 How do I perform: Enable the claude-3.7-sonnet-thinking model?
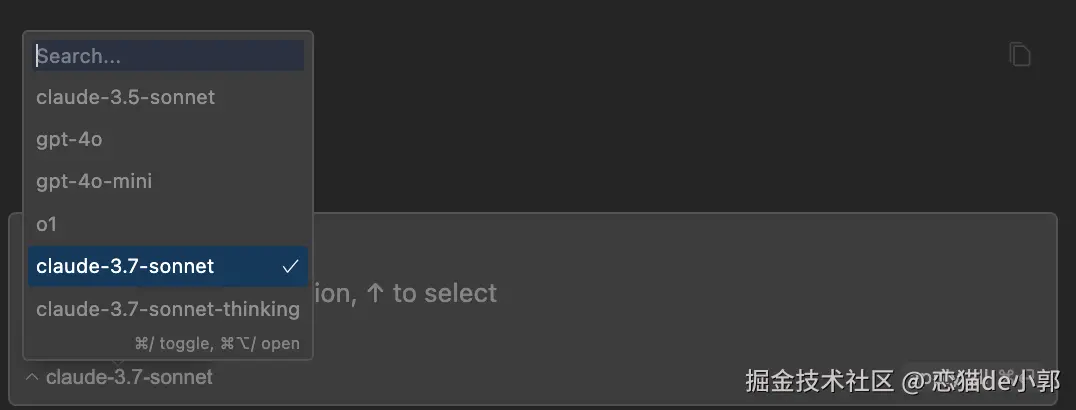click(168, 309)
